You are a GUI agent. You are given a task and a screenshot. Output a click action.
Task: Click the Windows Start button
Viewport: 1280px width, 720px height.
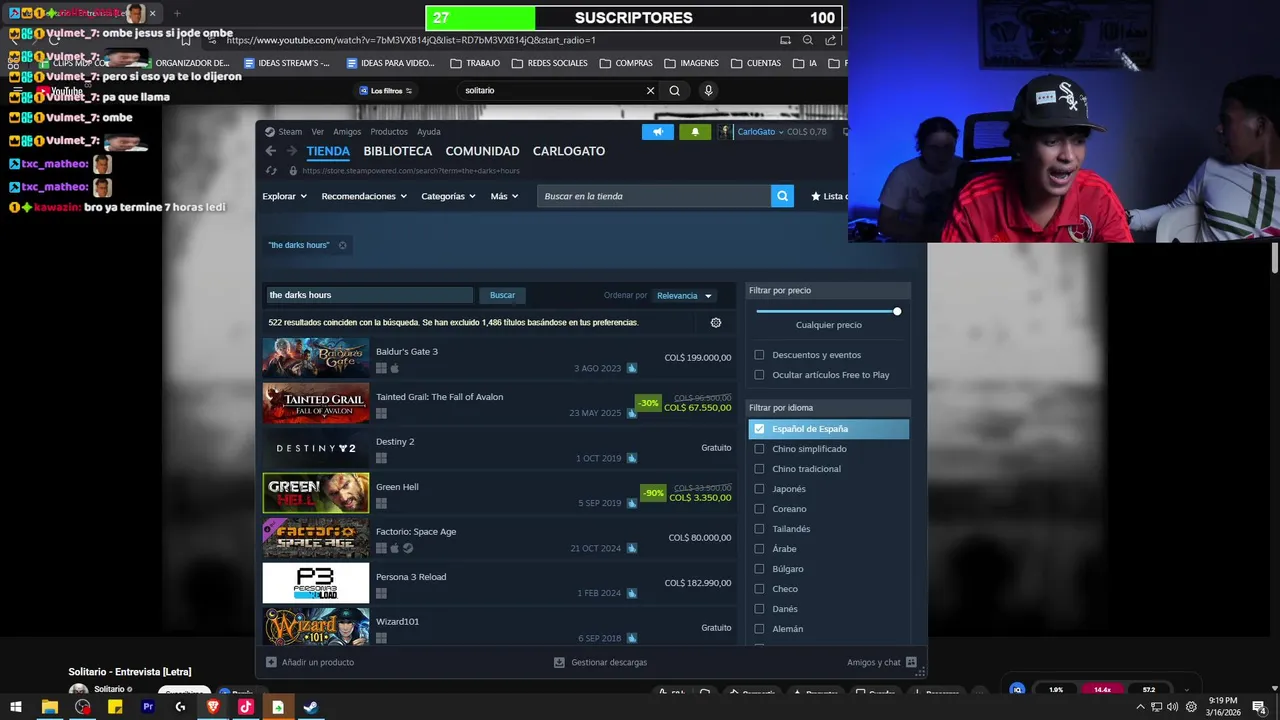[16, 707]
